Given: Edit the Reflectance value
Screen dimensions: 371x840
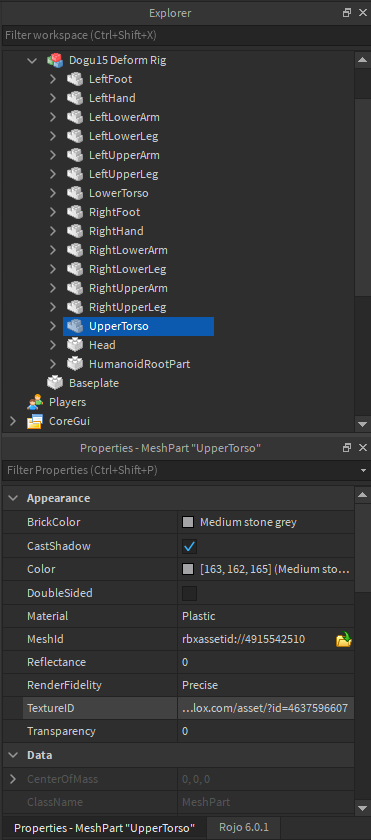Looking at the screenshot, I should click(x=266, y=662).
